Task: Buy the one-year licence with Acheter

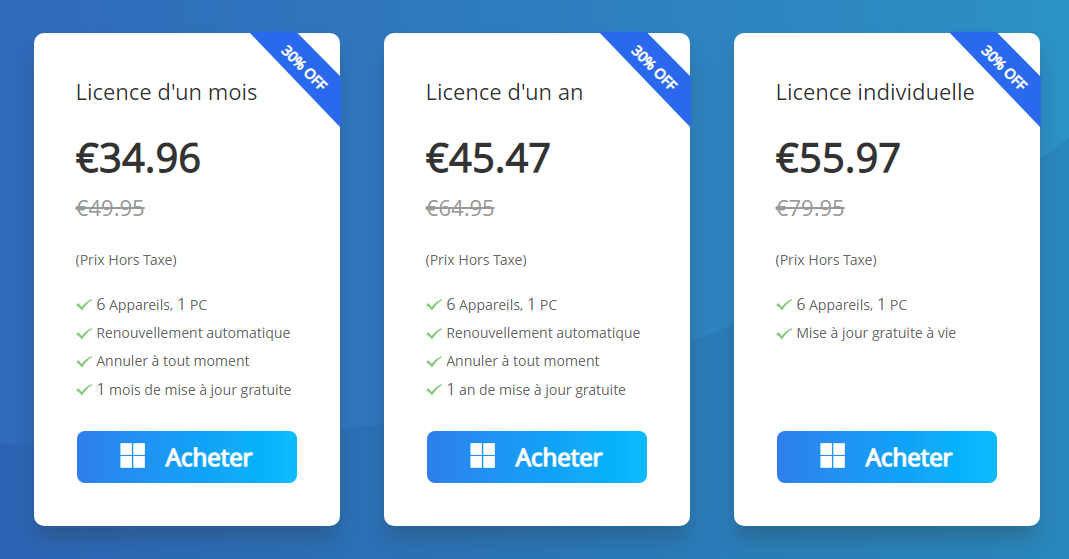Action: coord(537,457)
